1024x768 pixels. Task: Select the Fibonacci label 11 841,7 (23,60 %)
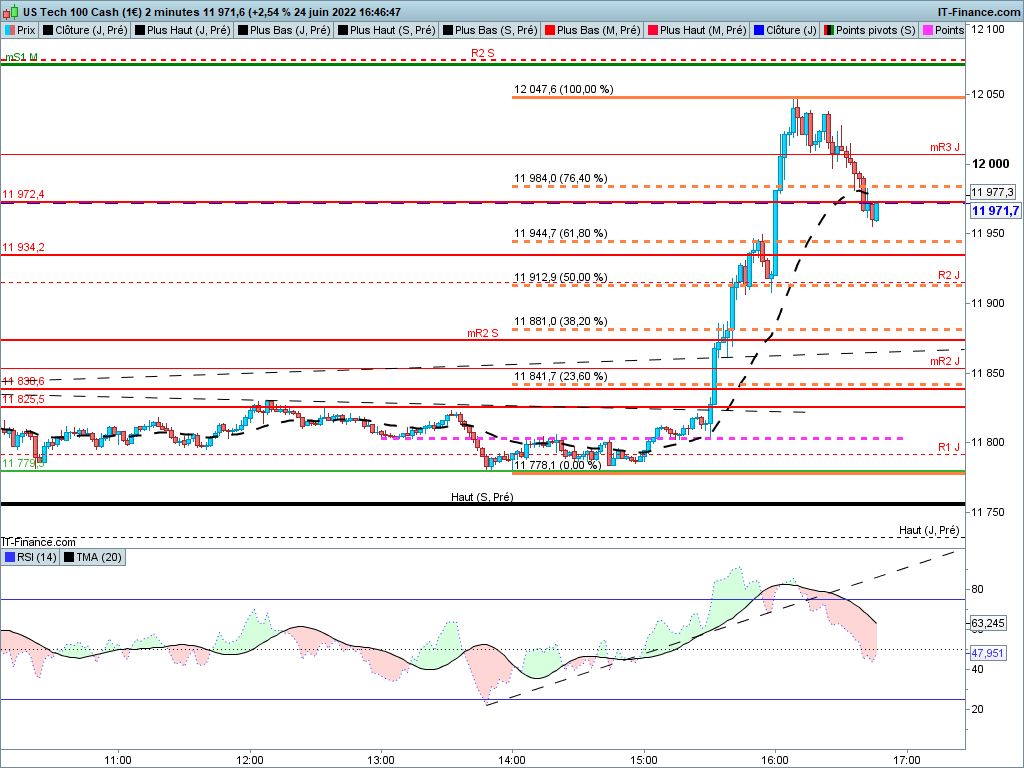560,376
